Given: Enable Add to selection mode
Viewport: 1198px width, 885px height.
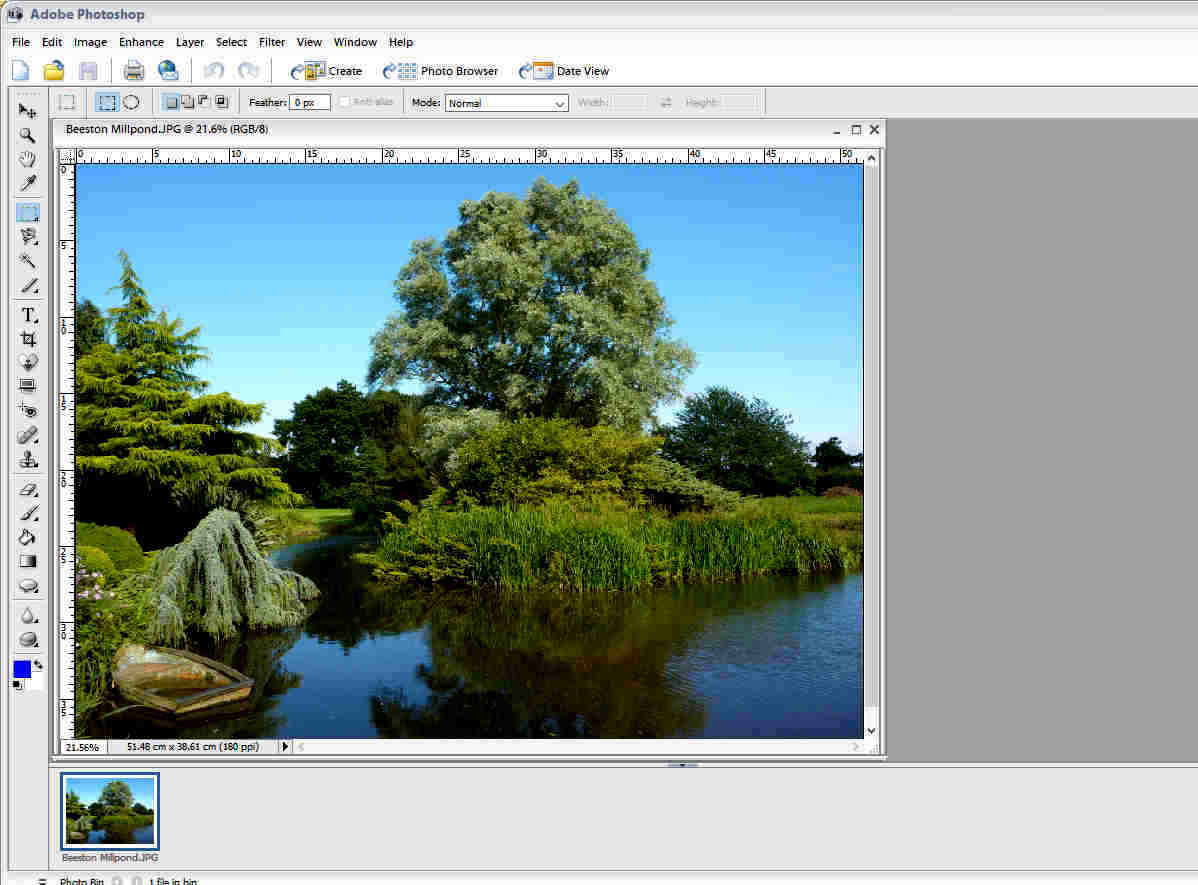Looking at the screenshot, I should point(187,102).
